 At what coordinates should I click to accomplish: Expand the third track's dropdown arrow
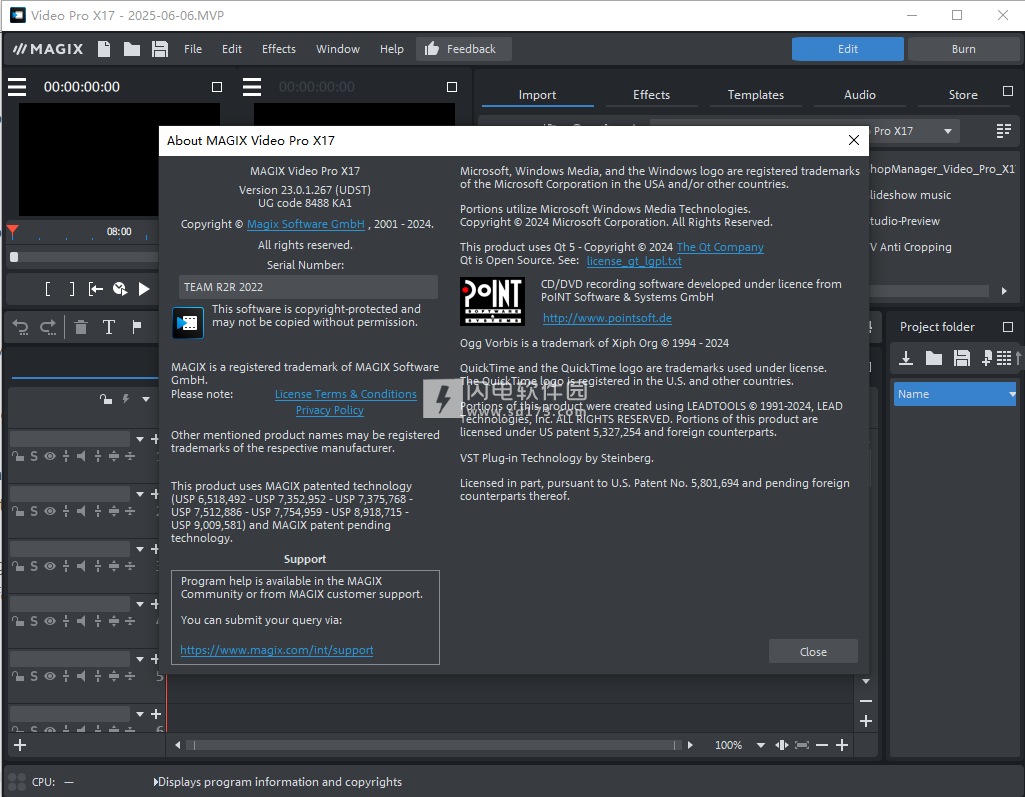[x=140, y=549]
